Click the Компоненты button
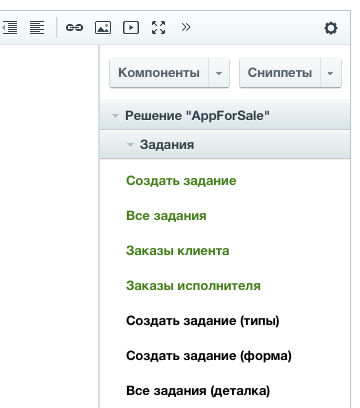 click(159, 73)
